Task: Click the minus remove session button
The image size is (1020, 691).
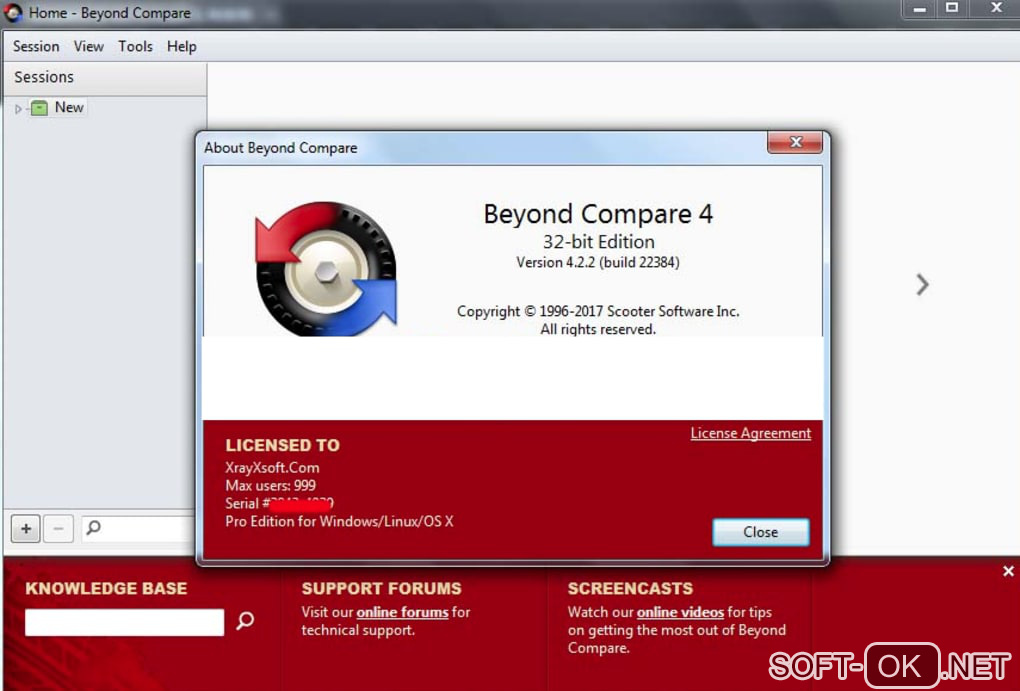Action: pos(59,528)
